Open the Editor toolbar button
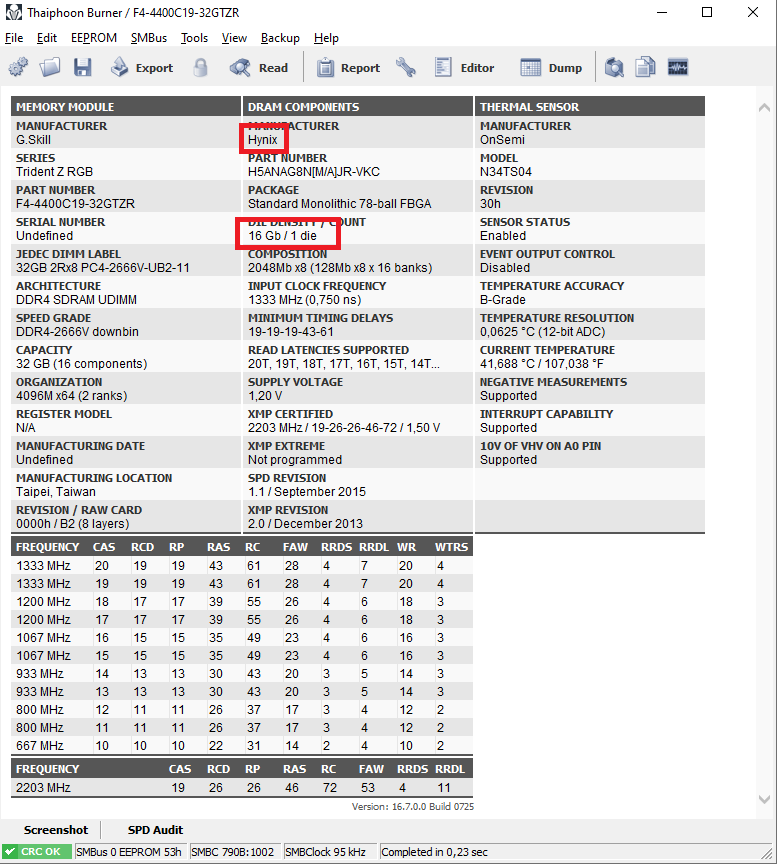This screenshot has width=777, height=864. click(x=464, y=68)
